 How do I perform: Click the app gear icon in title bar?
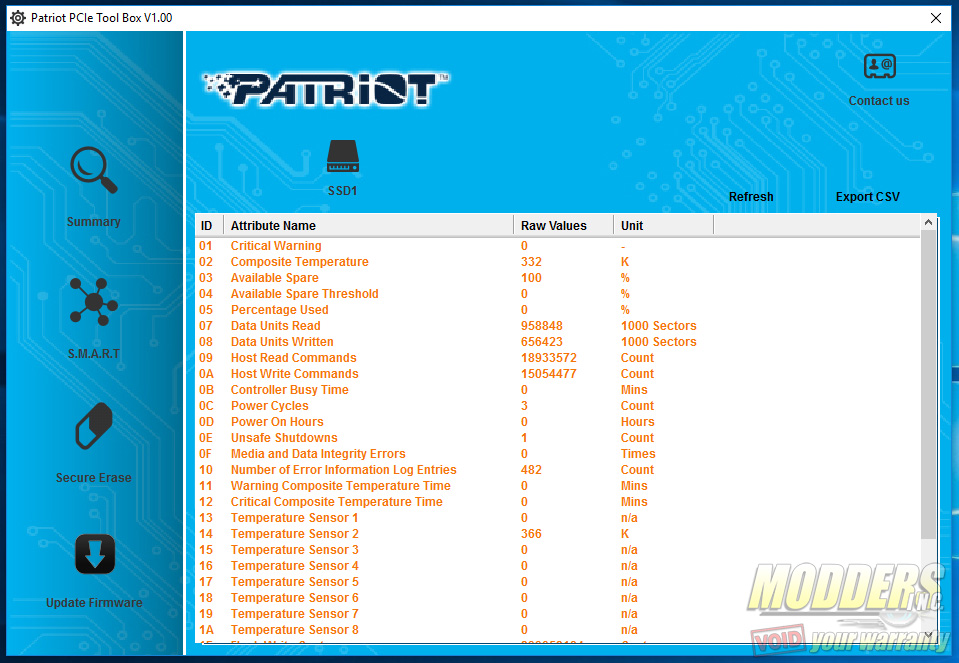[17, 17]
